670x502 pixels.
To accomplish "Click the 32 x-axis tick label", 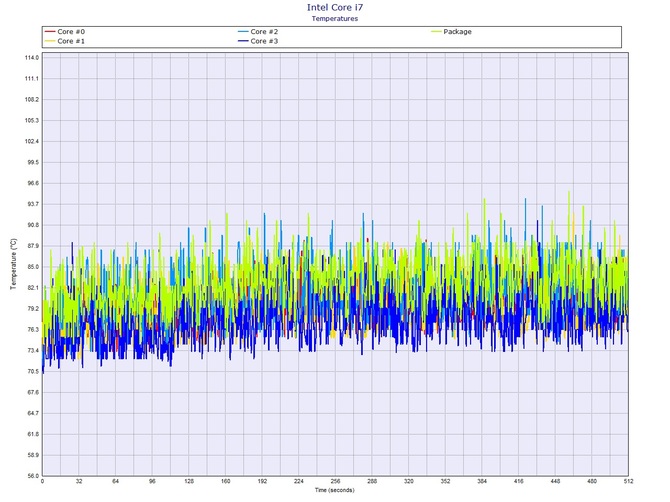I will click(79, 481).
